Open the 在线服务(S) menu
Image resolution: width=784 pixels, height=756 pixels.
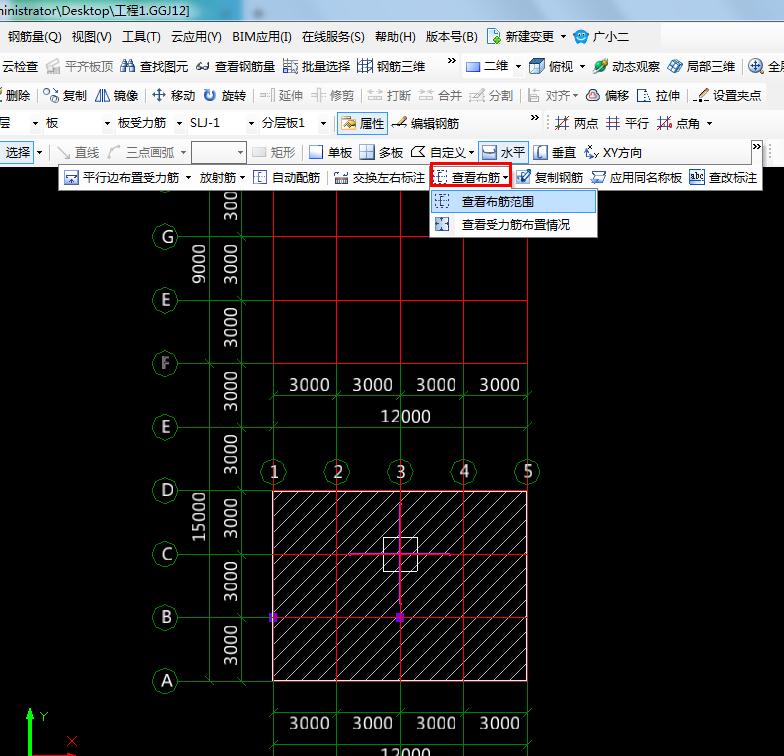(x=333, y=36)
